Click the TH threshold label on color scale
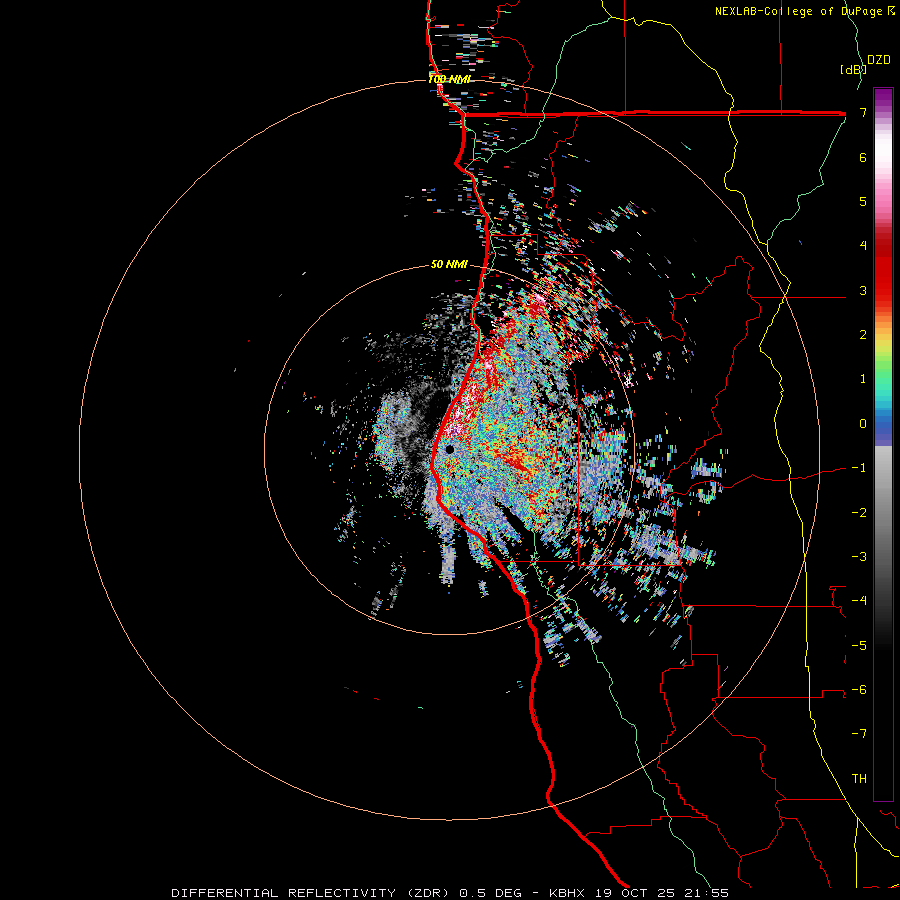The width and height of the screenshot is (900, 900). pyautogui.click(x=859, y=779)
